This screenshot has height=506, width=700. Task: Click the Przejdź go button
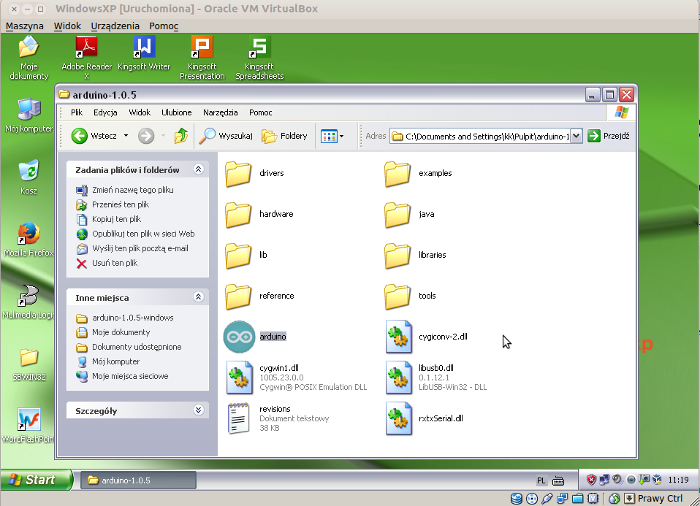pyautogui.click(x=608, y=136)
